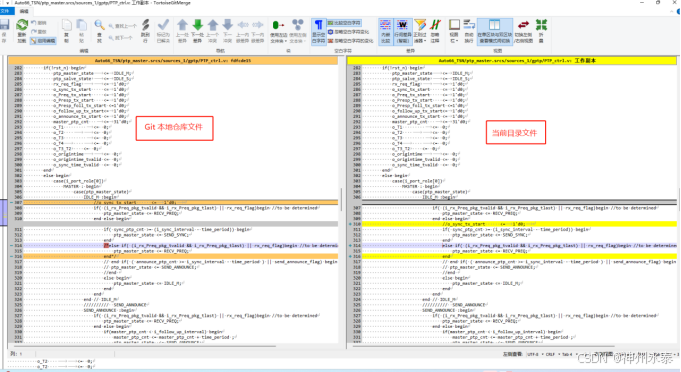The height and width of the screenshot is (372, 681).
Task: Click 'SEND_ANNOUNCE :begin' line 326 in left pane
Action: [x=109, y=310]
